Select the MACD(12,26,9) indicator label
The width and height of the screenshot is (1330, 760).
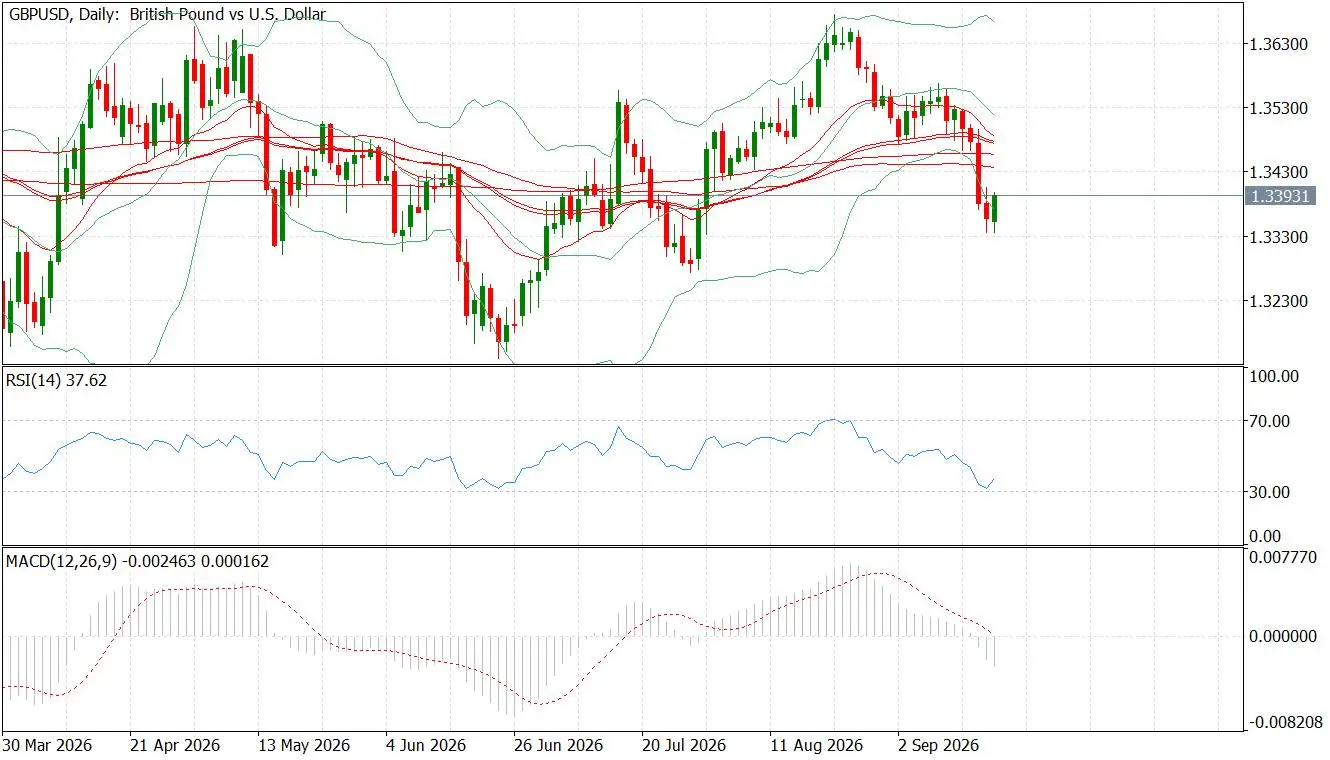point(138,562)
